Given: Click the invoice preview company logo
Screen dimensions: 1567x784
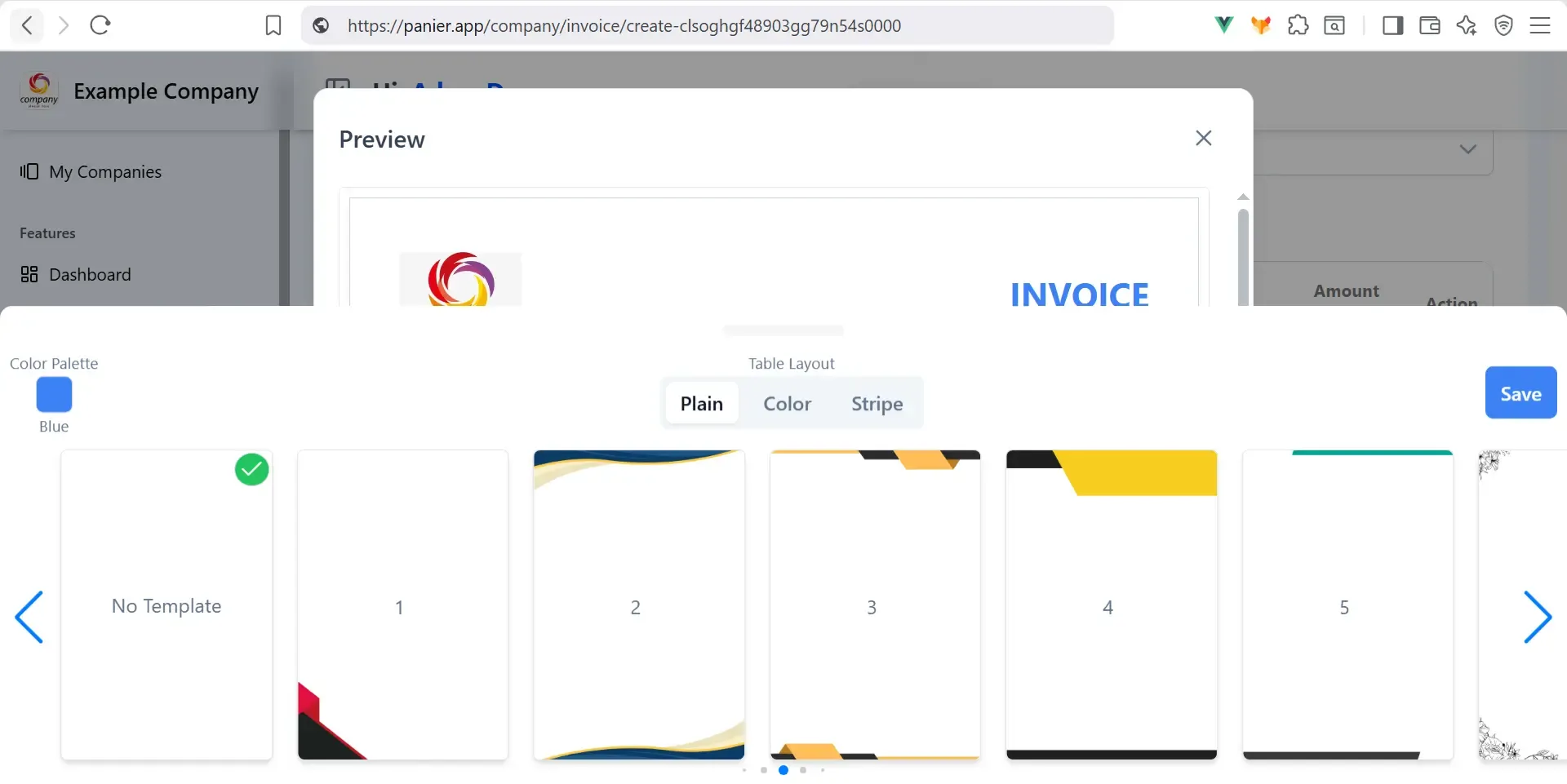Looking at the screenshot, I should [x=460, y=279].
